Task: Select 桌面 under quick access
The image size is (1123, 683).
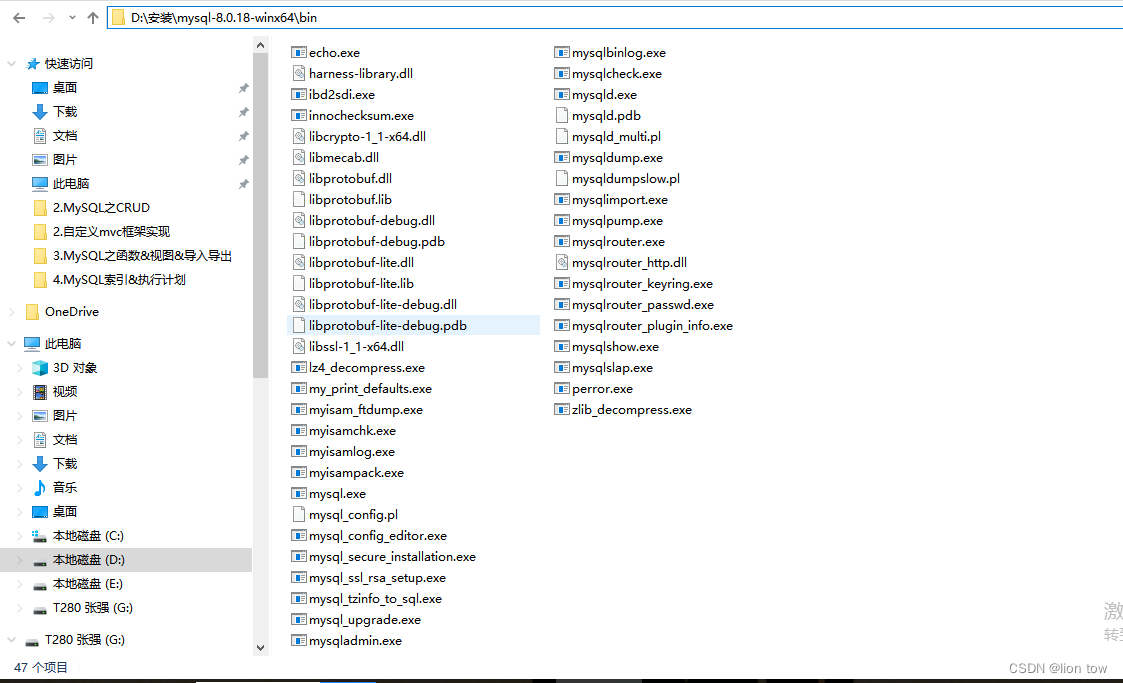Action: pos(64,87)
